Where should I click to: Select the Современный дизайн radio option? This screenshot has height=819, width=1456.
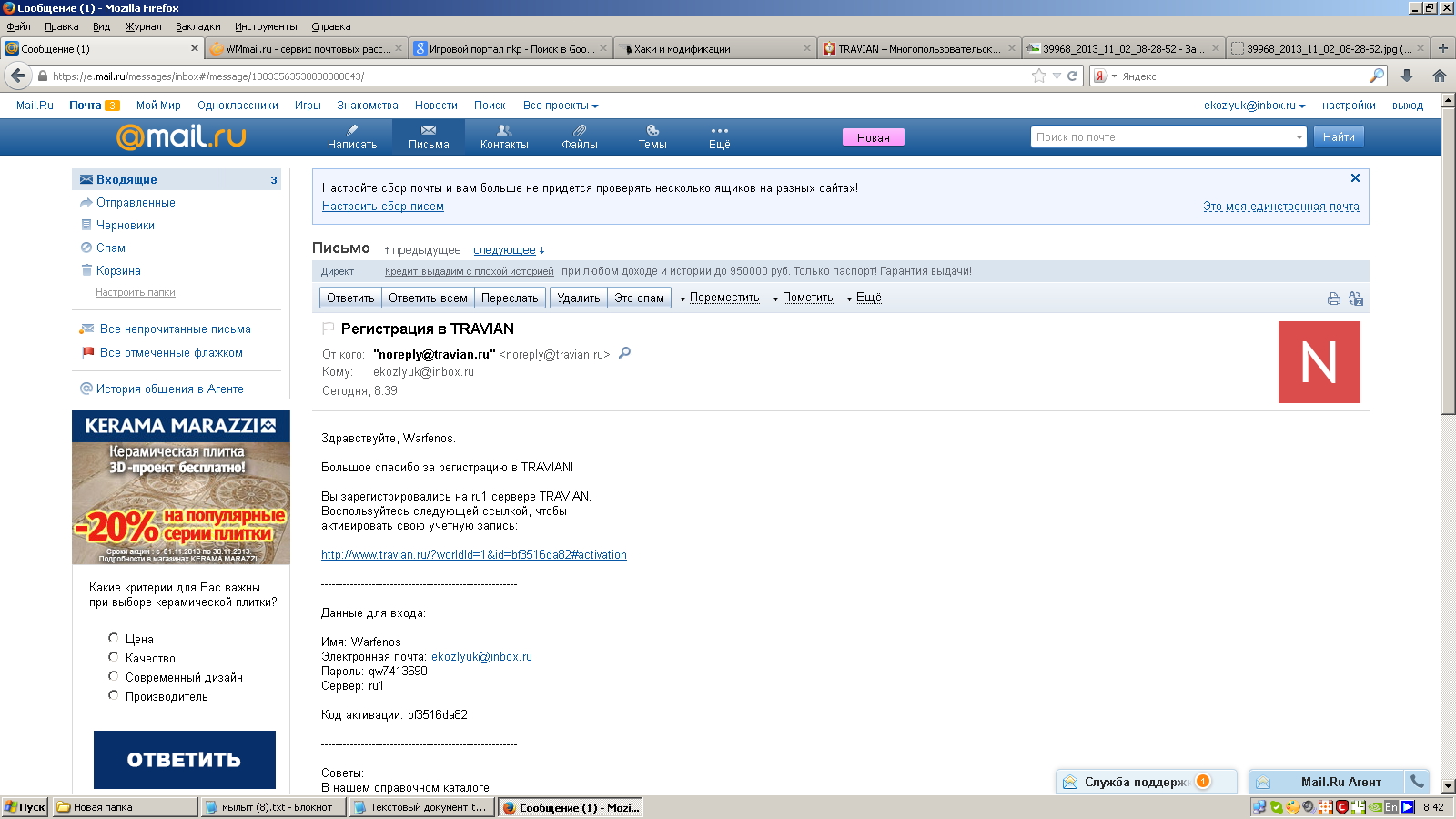tap(114, 676)
